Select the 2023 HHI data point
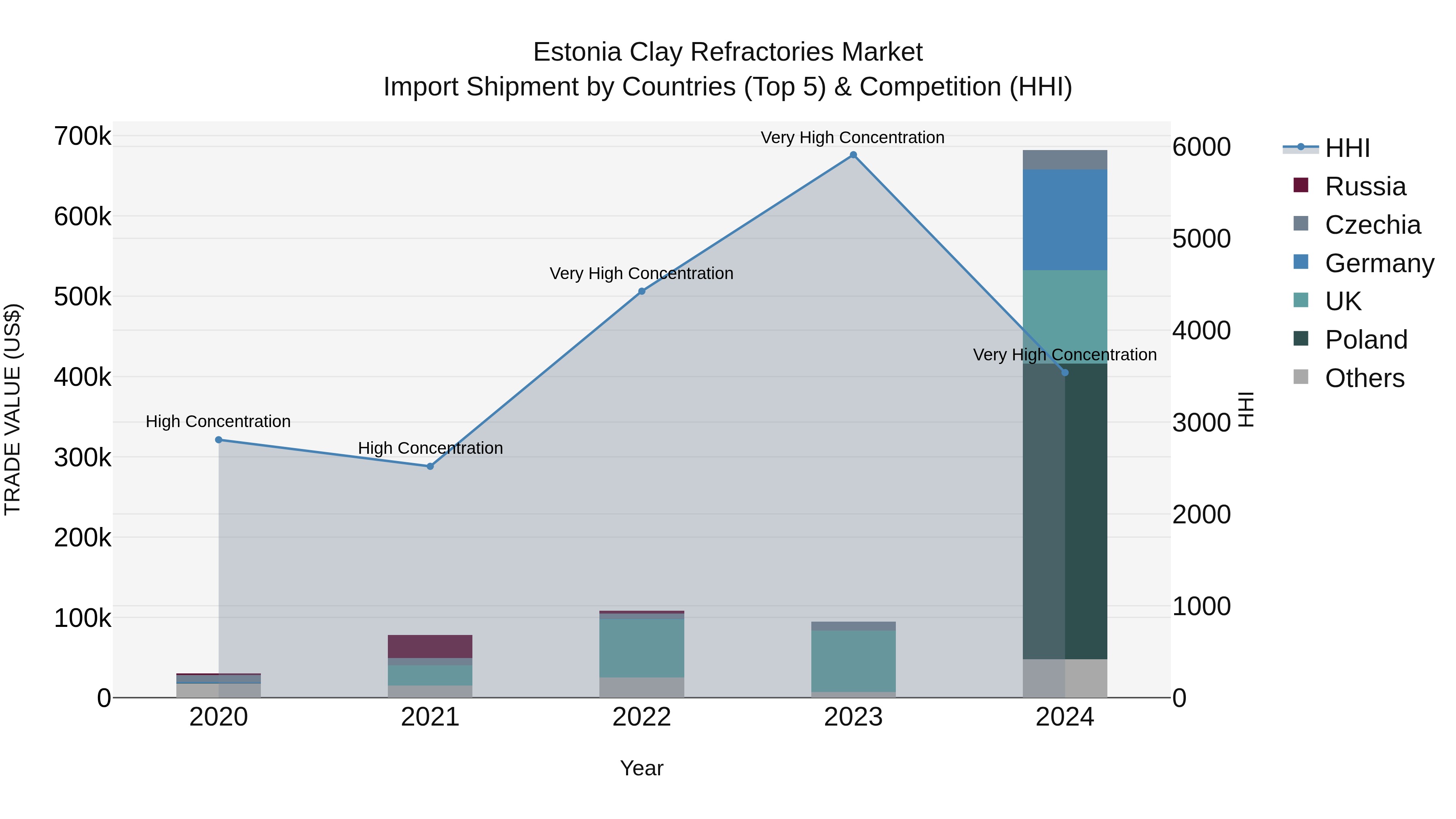 [853, 155]
